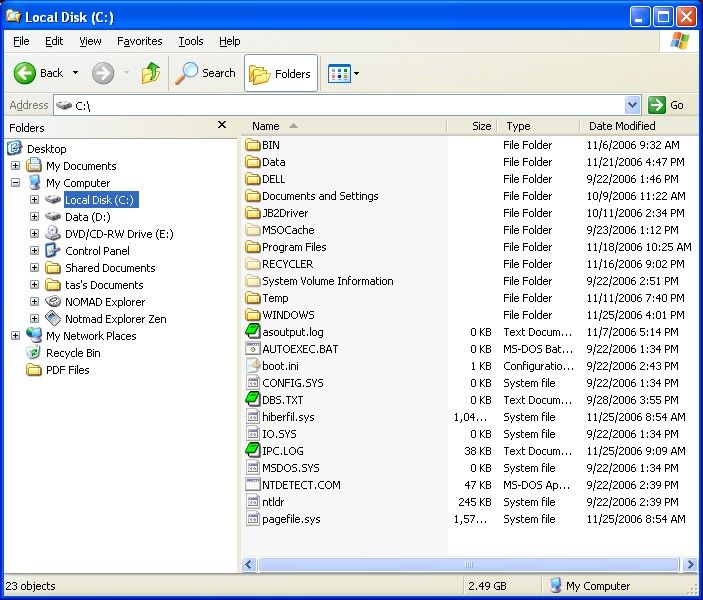Screen dimensions: 703x600
Task: Open Search with the magnifier icon
Action: tap(205, 73)
